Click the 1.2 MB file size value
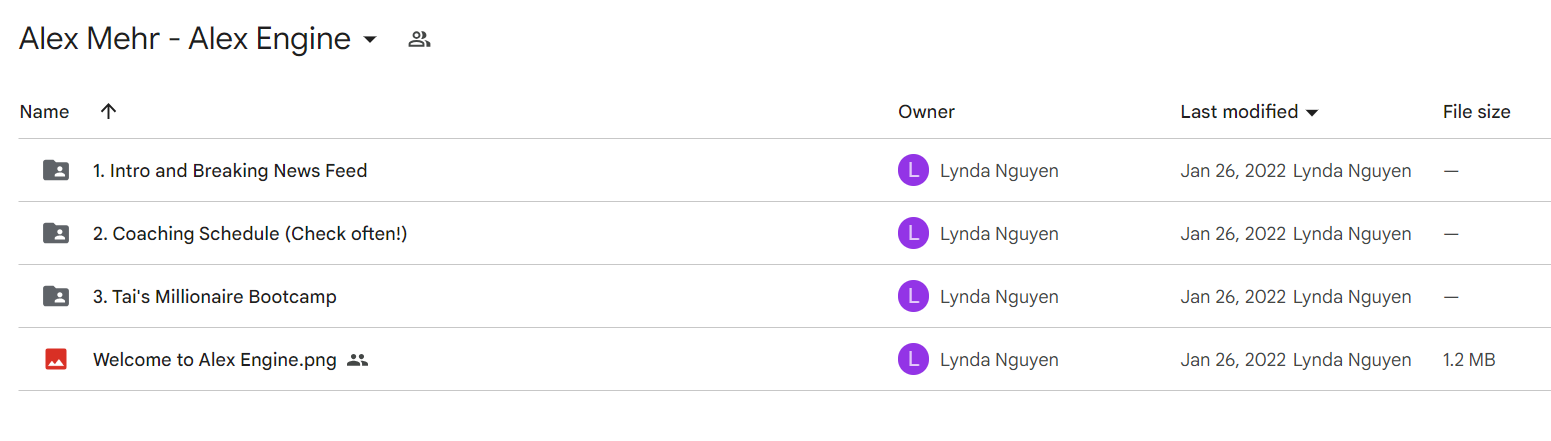 (x=1469, y=360)
